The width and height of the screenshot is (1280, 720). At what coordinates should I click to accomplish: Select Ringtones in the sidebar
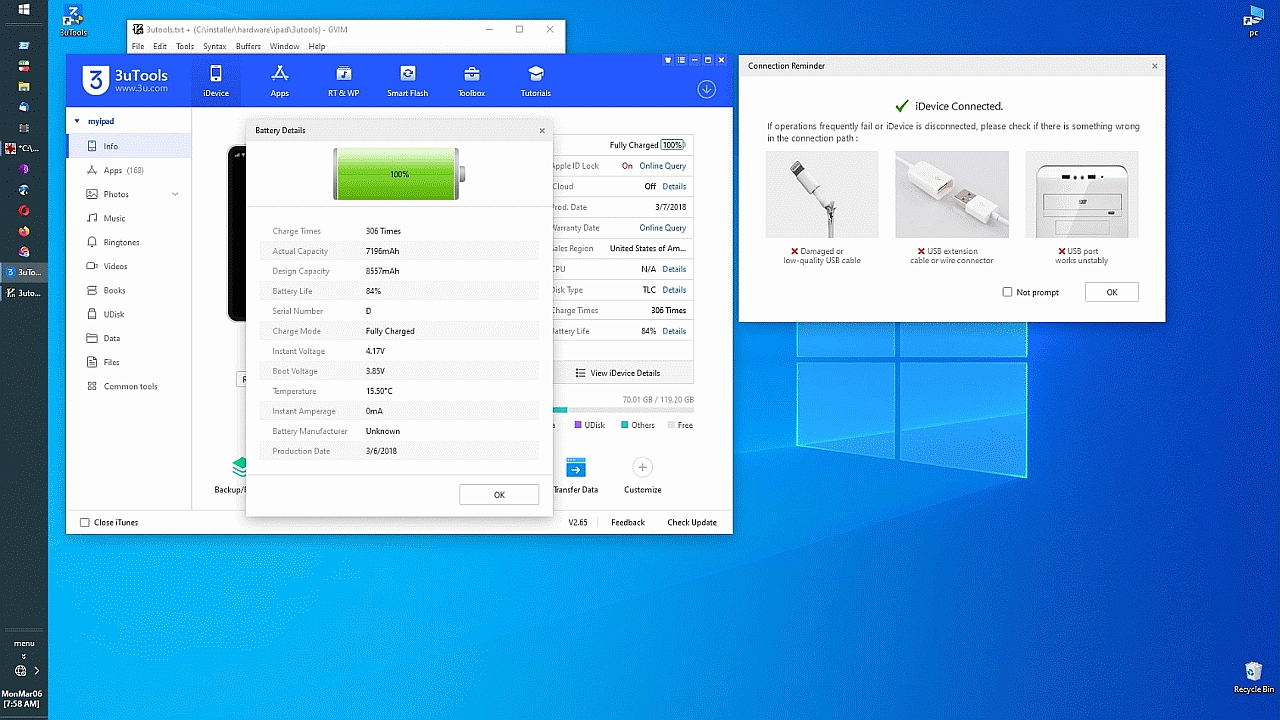[128, 242]
